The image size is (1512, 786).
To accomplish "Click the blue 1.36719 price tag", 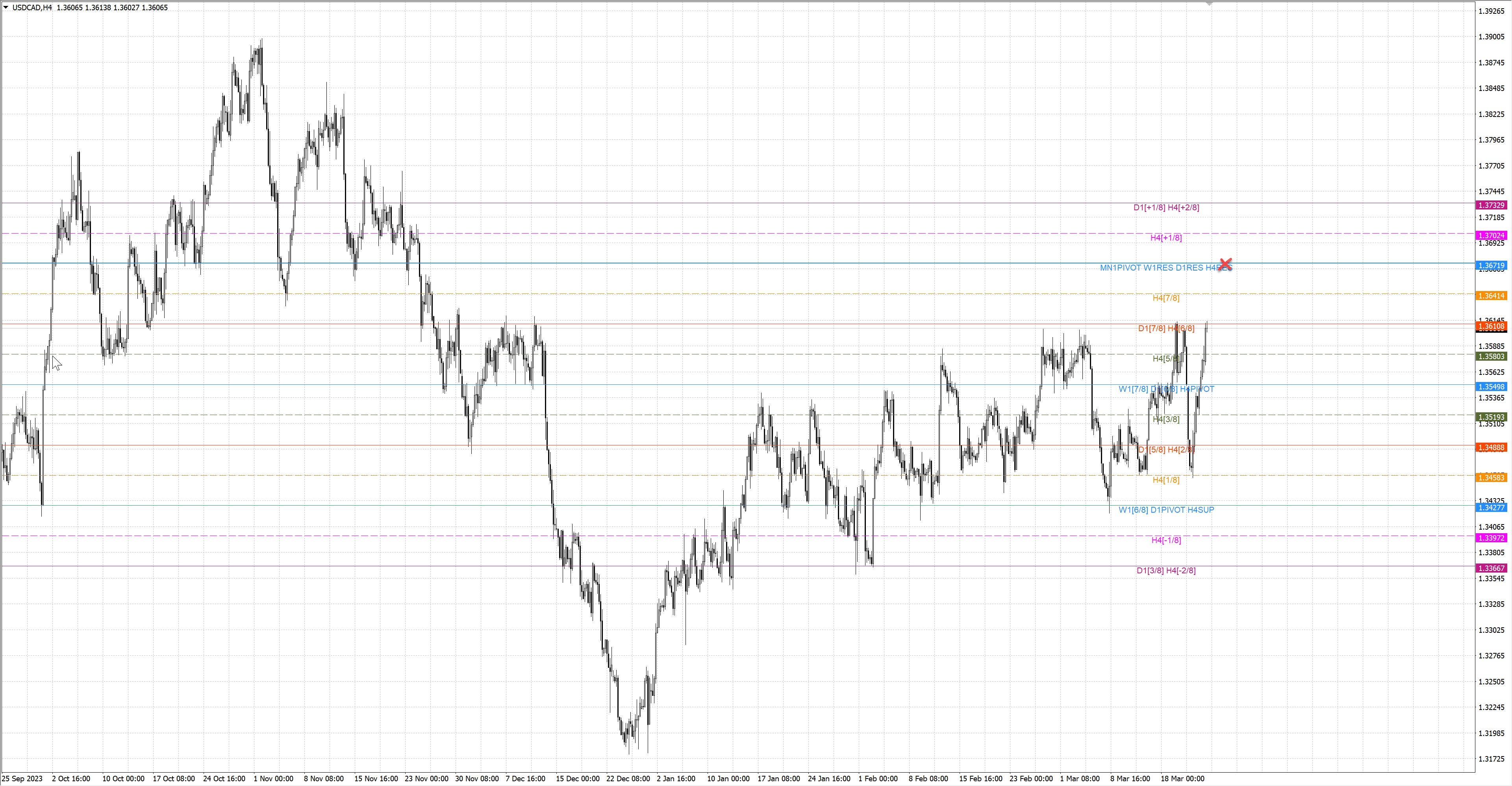I will 1492,266.
